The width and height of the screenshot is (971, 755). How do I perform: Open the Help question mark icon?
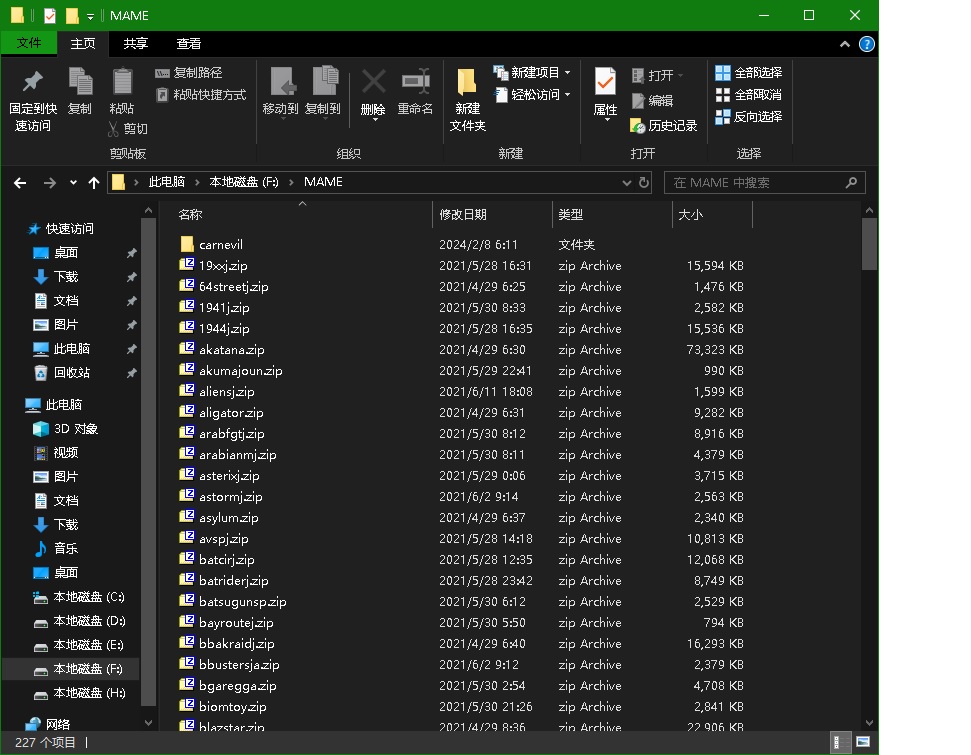point(866,44)
